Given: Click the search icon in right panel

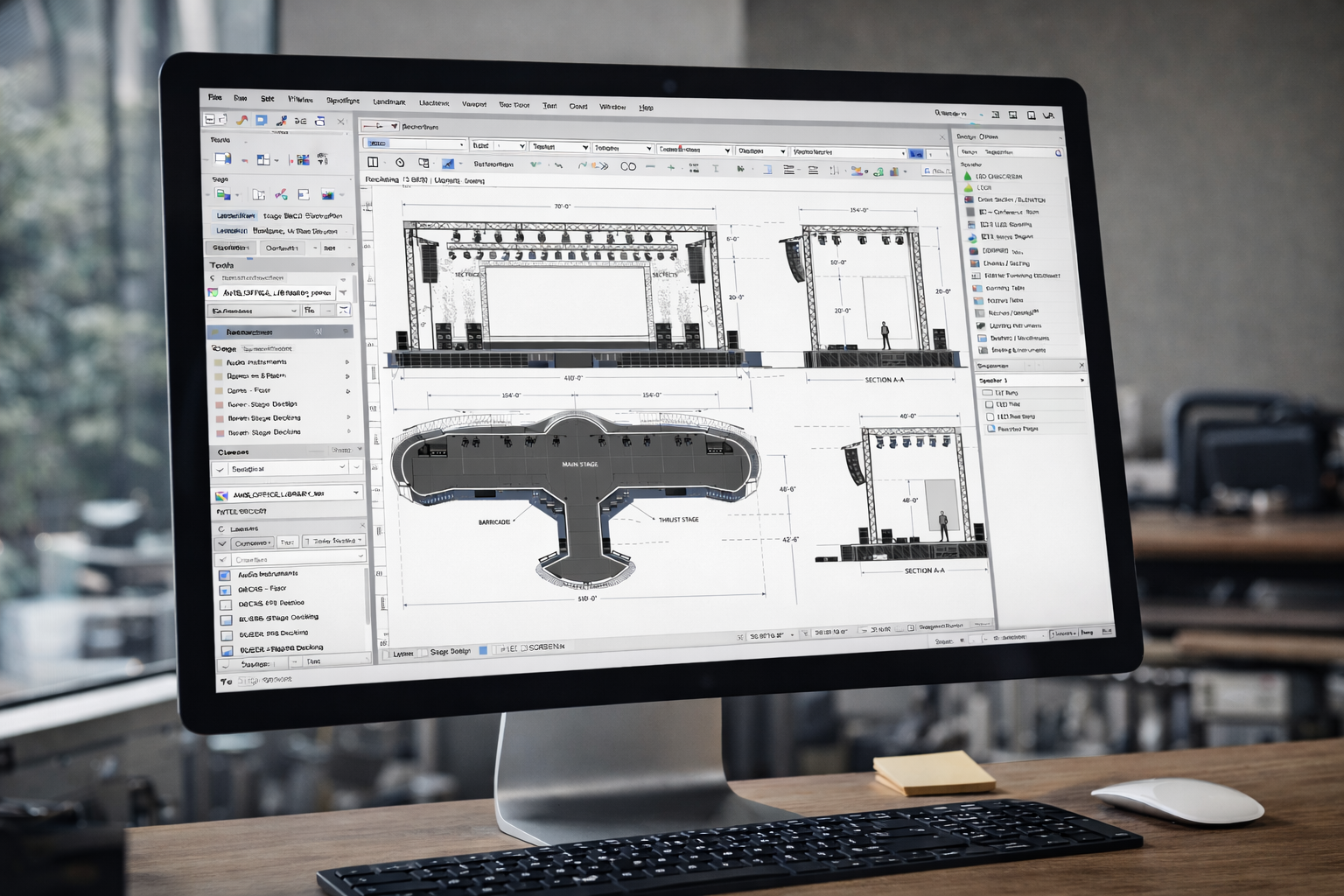Looking at the screenshot, I should click(x=1058, y=153).
